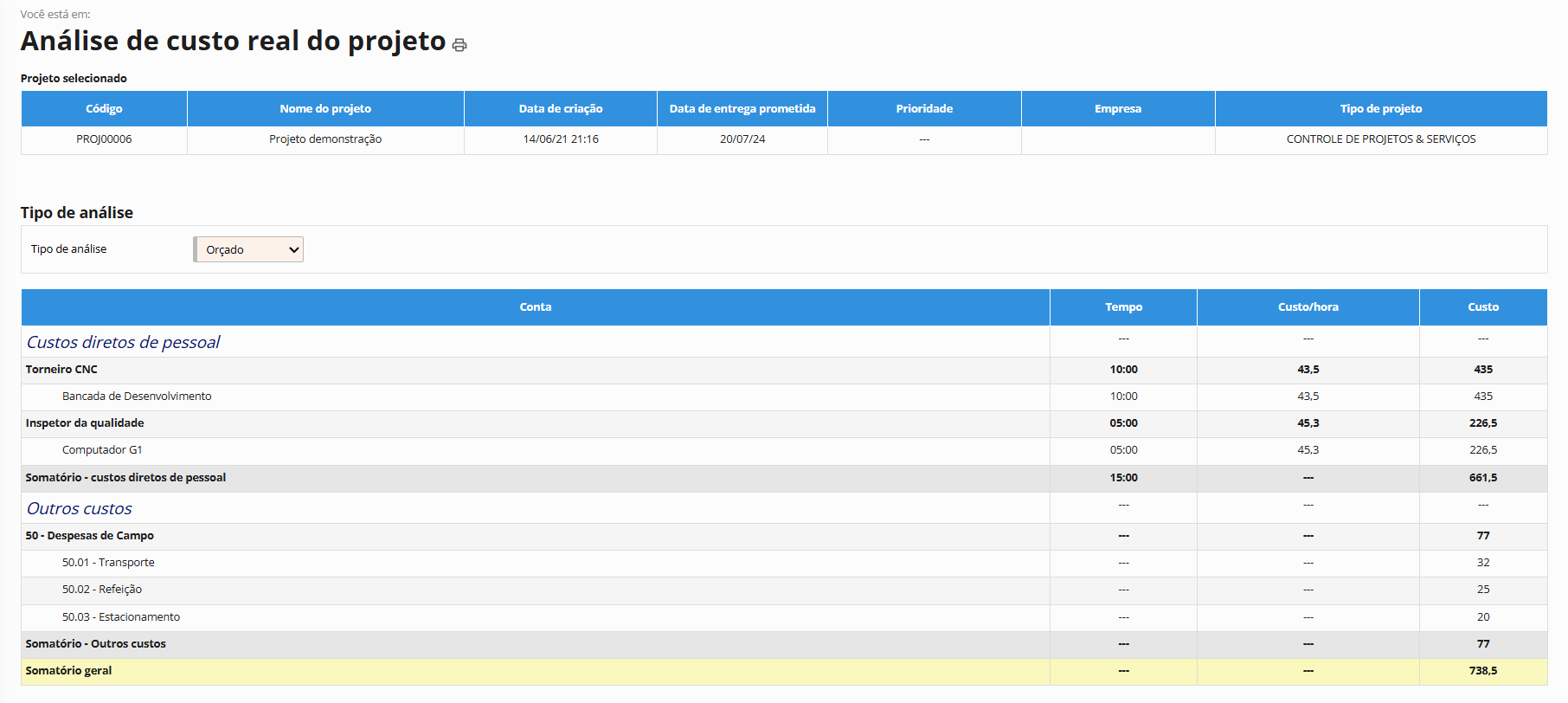This screenshot has height=703, width=1568.
Task: Select the 50.01 - Transporte entry
Action: coord(108,563)
